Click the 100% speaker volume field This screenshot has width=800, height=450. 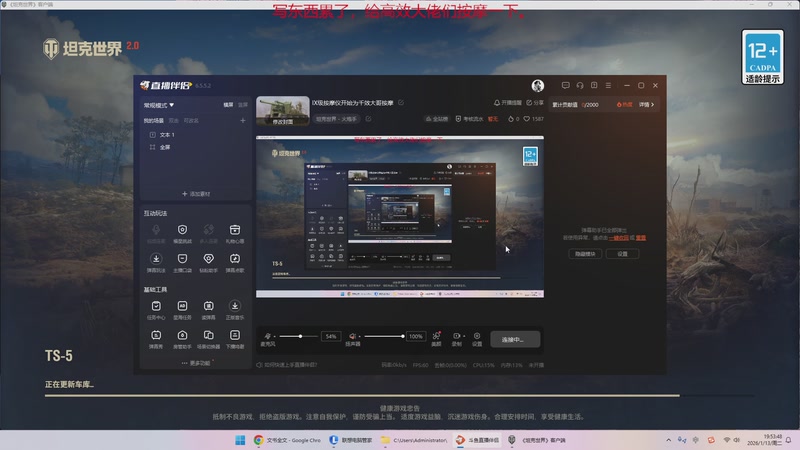[x=416, y=336]
